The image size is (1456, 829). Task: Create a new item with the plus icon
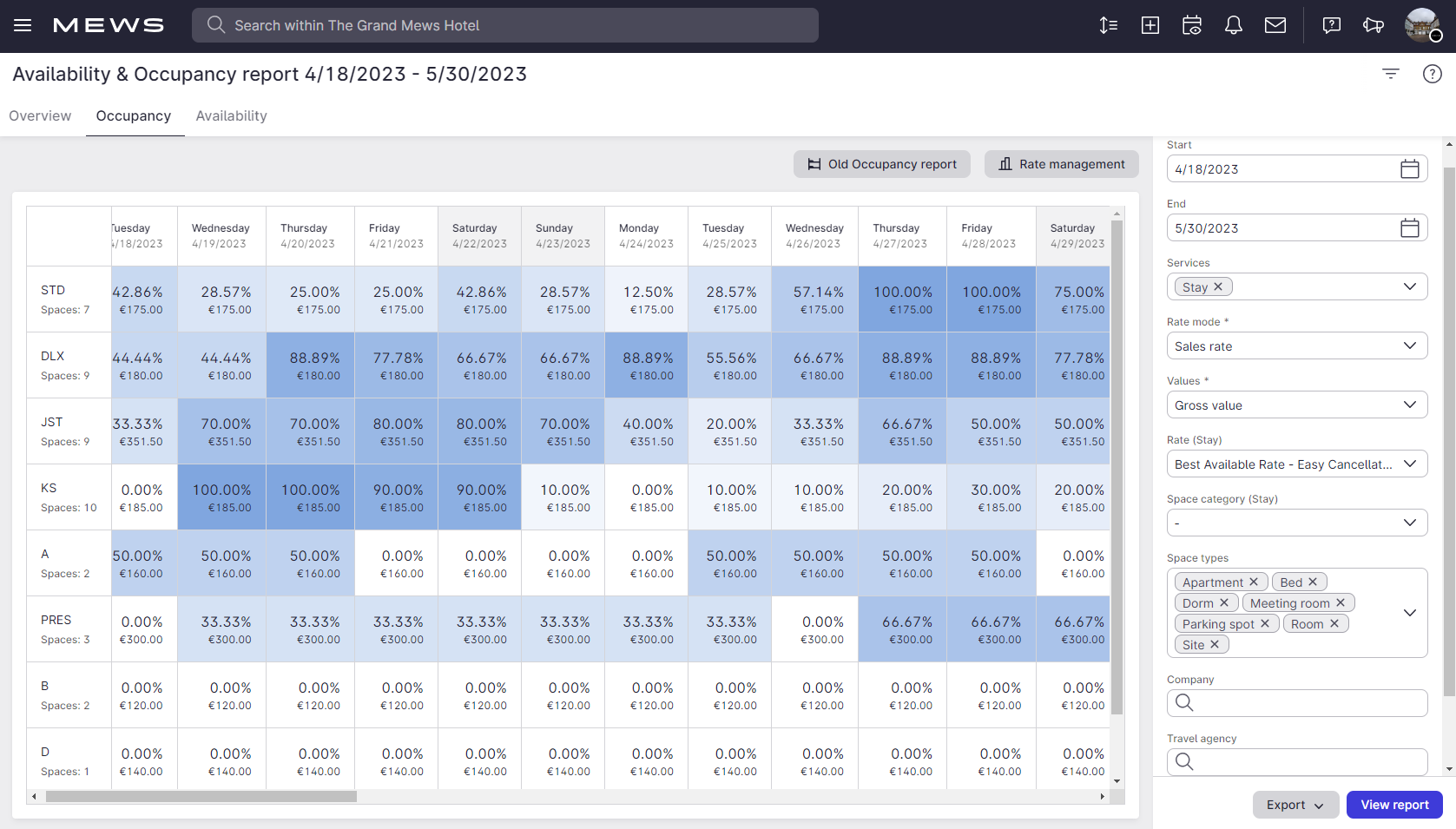1150,25
